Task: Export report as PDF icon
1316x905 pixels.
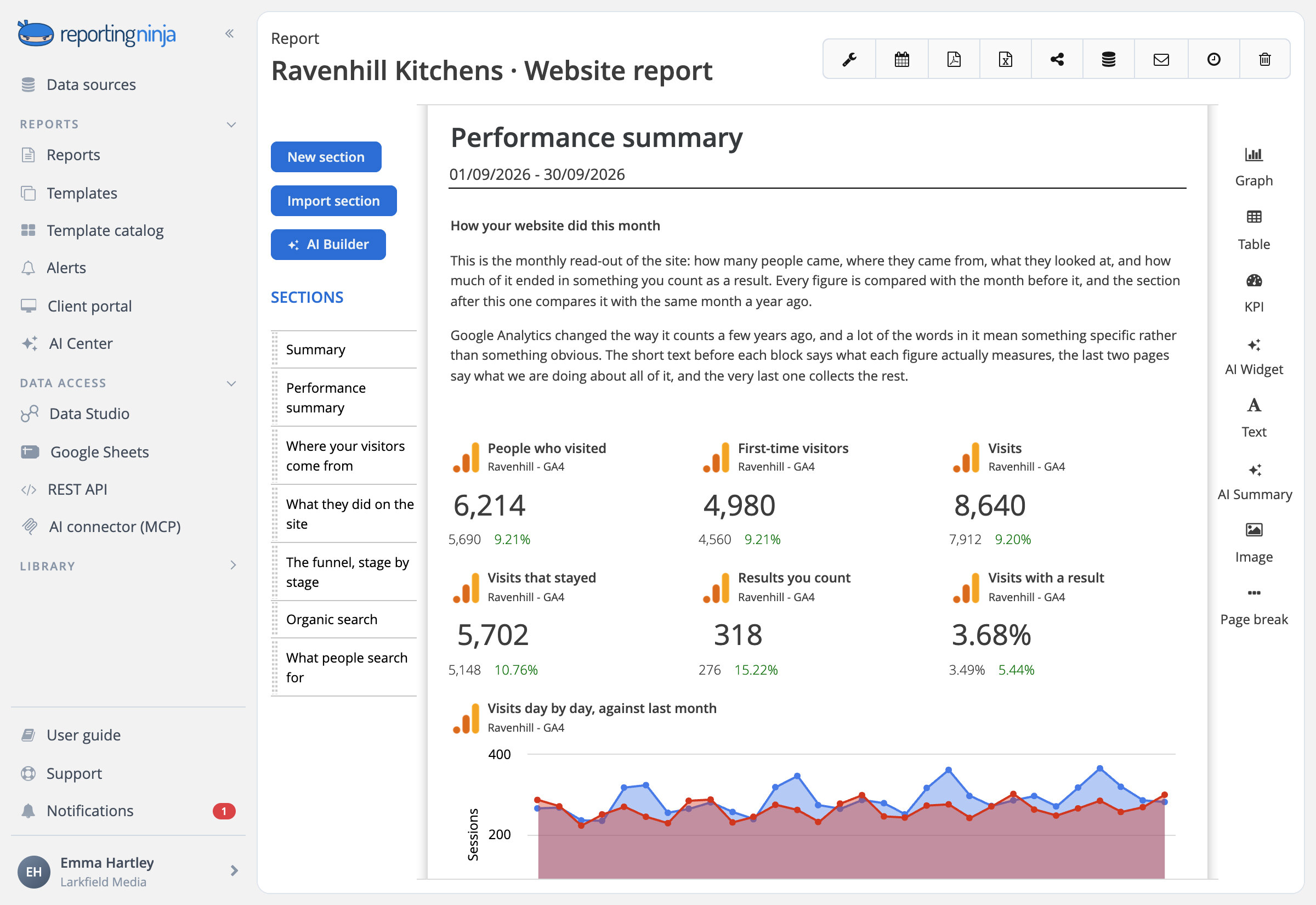Action: click(954, 59)
